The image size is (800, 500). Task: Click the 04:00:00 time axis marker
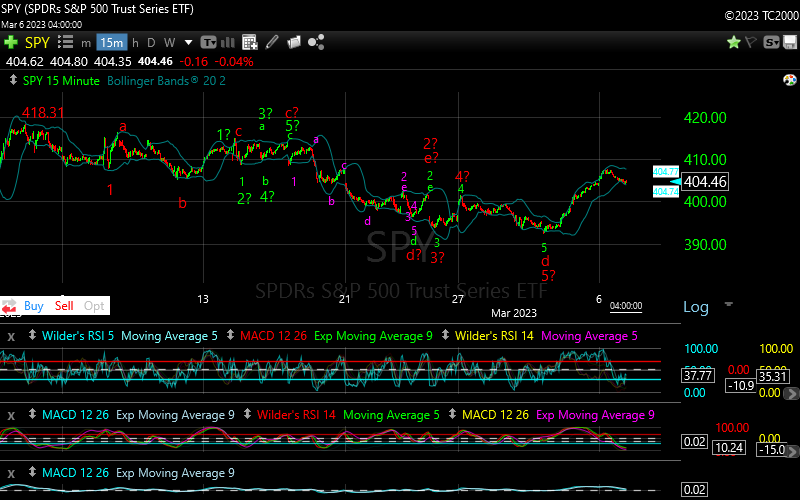(626, 306)
